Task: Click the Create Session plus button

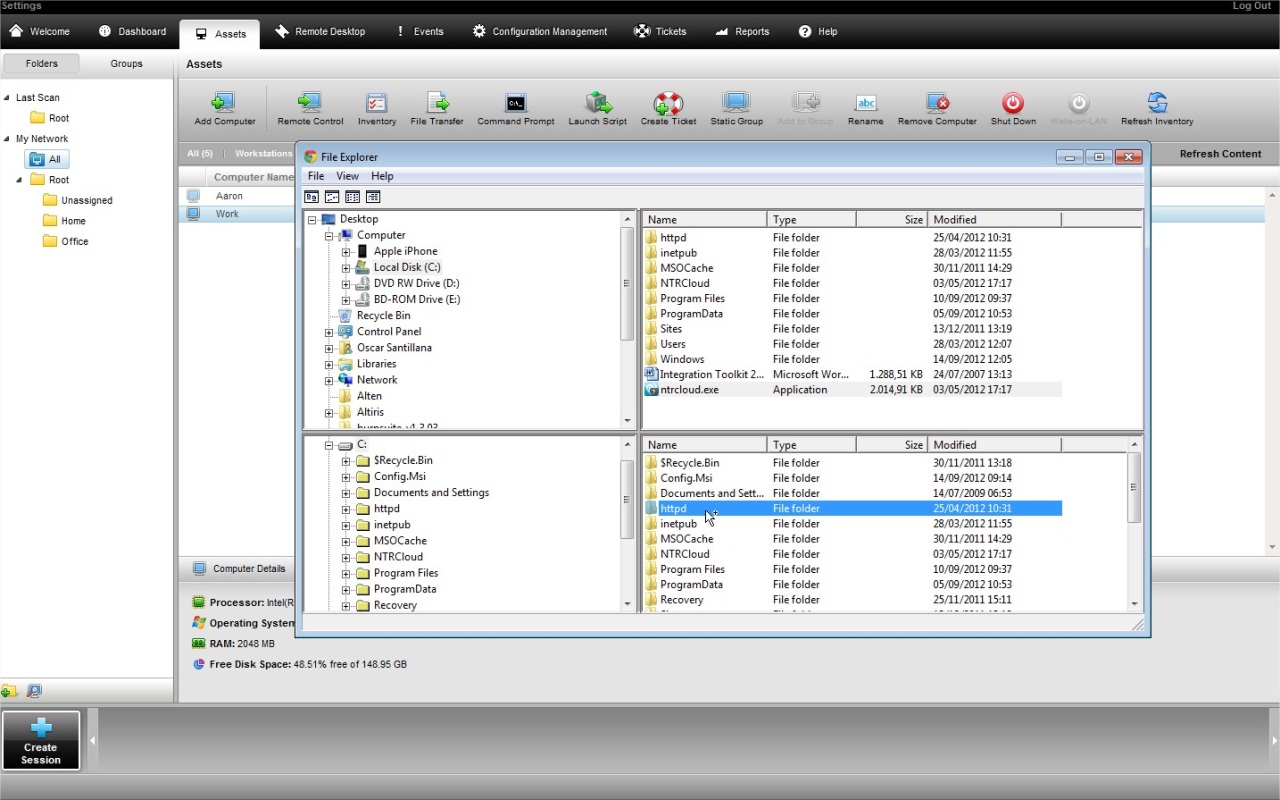Action: pos(41,740)
